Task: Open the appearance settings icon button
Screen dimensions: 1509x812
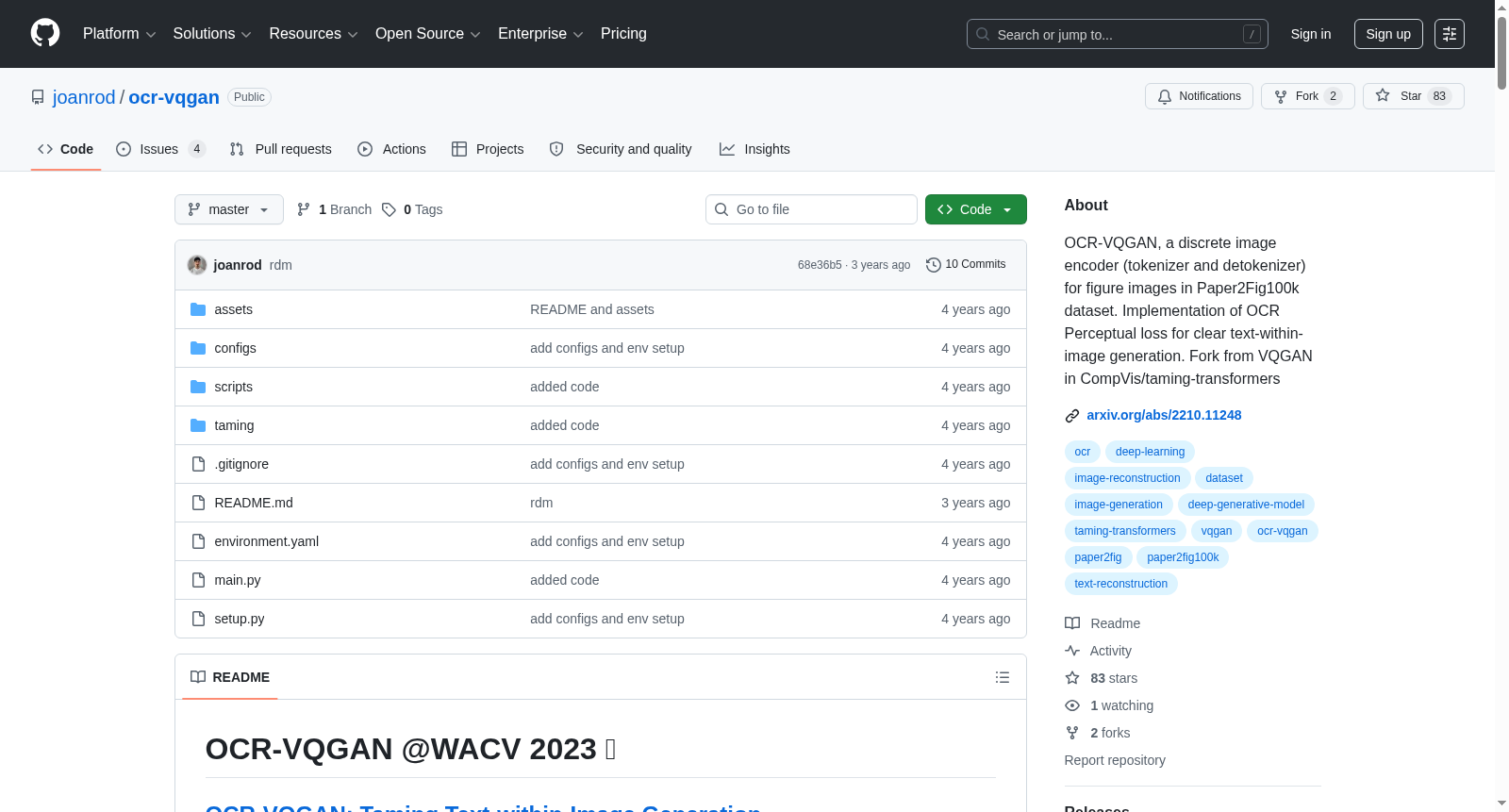Action: (1450, 34)
